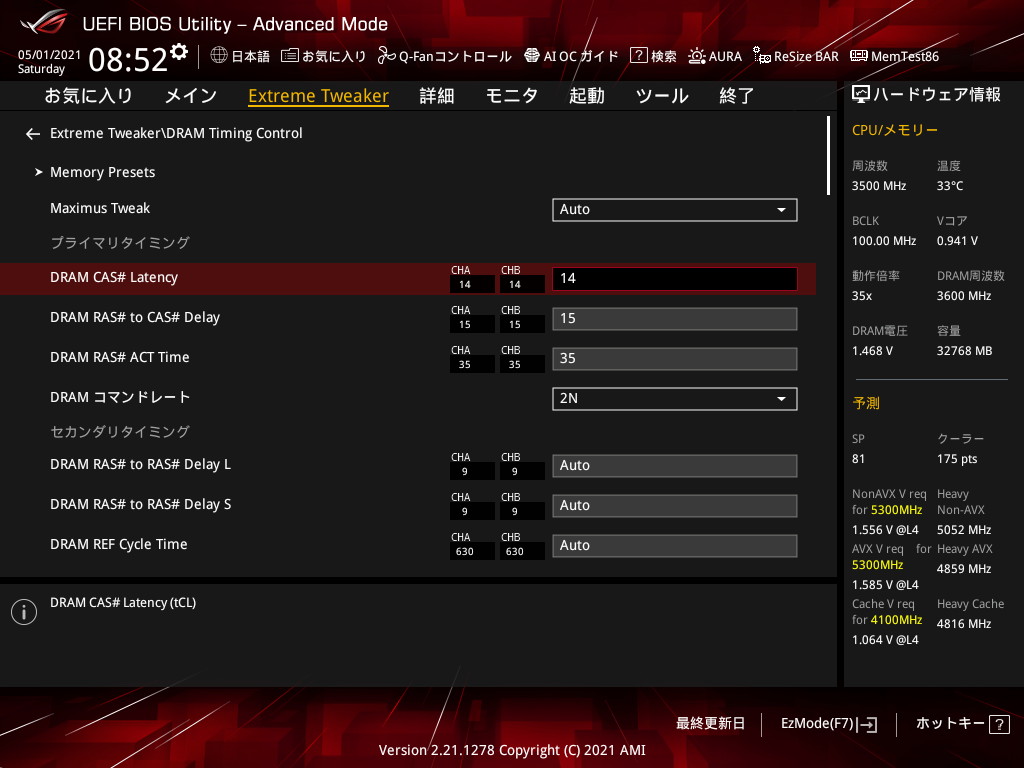
Task: Click DRAM RAS# to CAS# Delay field
Action: pyautogui.click(x=675, y=319)
